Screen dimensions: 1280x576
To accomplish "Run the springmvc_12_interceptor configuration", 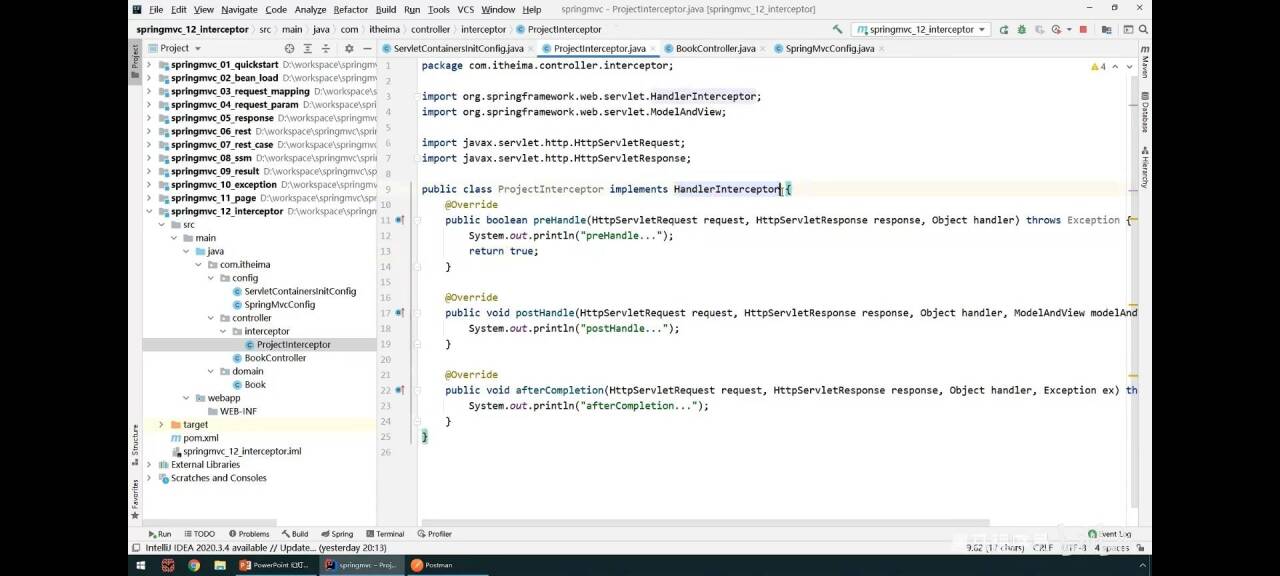I will click(1004, 29).
